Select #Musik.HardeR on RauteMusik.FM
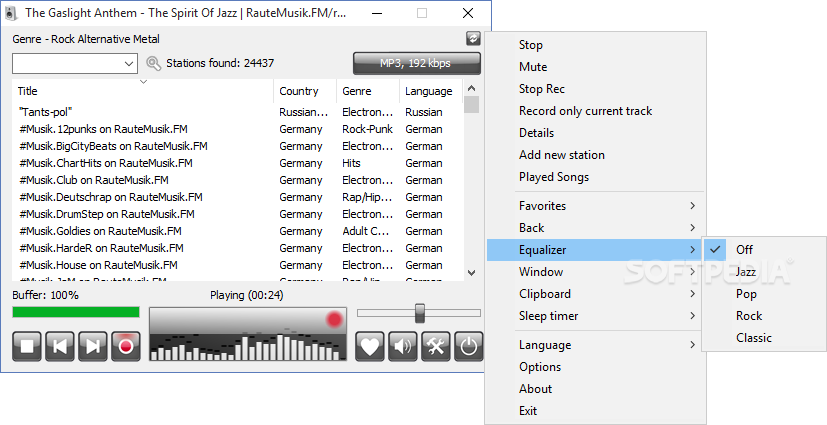The image size is (827, 425). [238, 248]
